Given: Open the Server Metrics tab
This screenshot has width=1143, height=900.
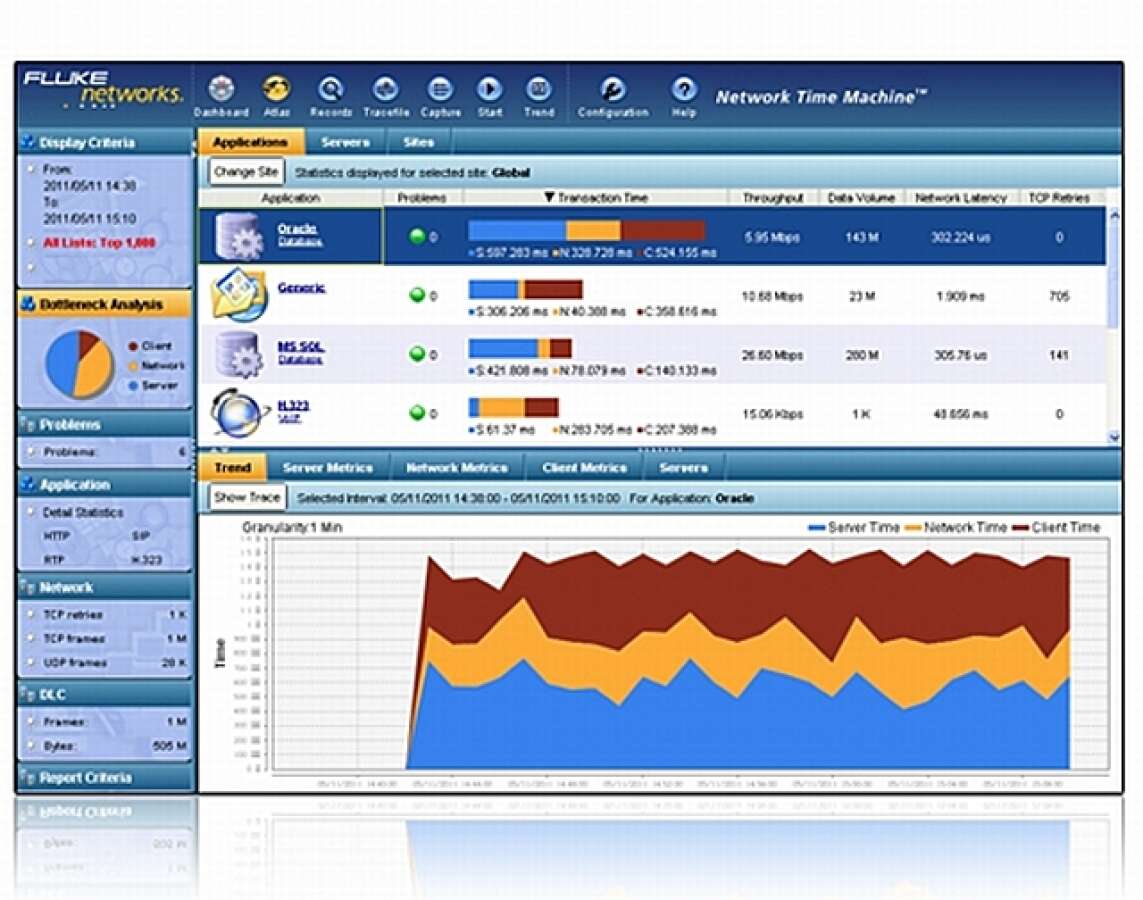Looking at the screenshot, I should 327,468.
